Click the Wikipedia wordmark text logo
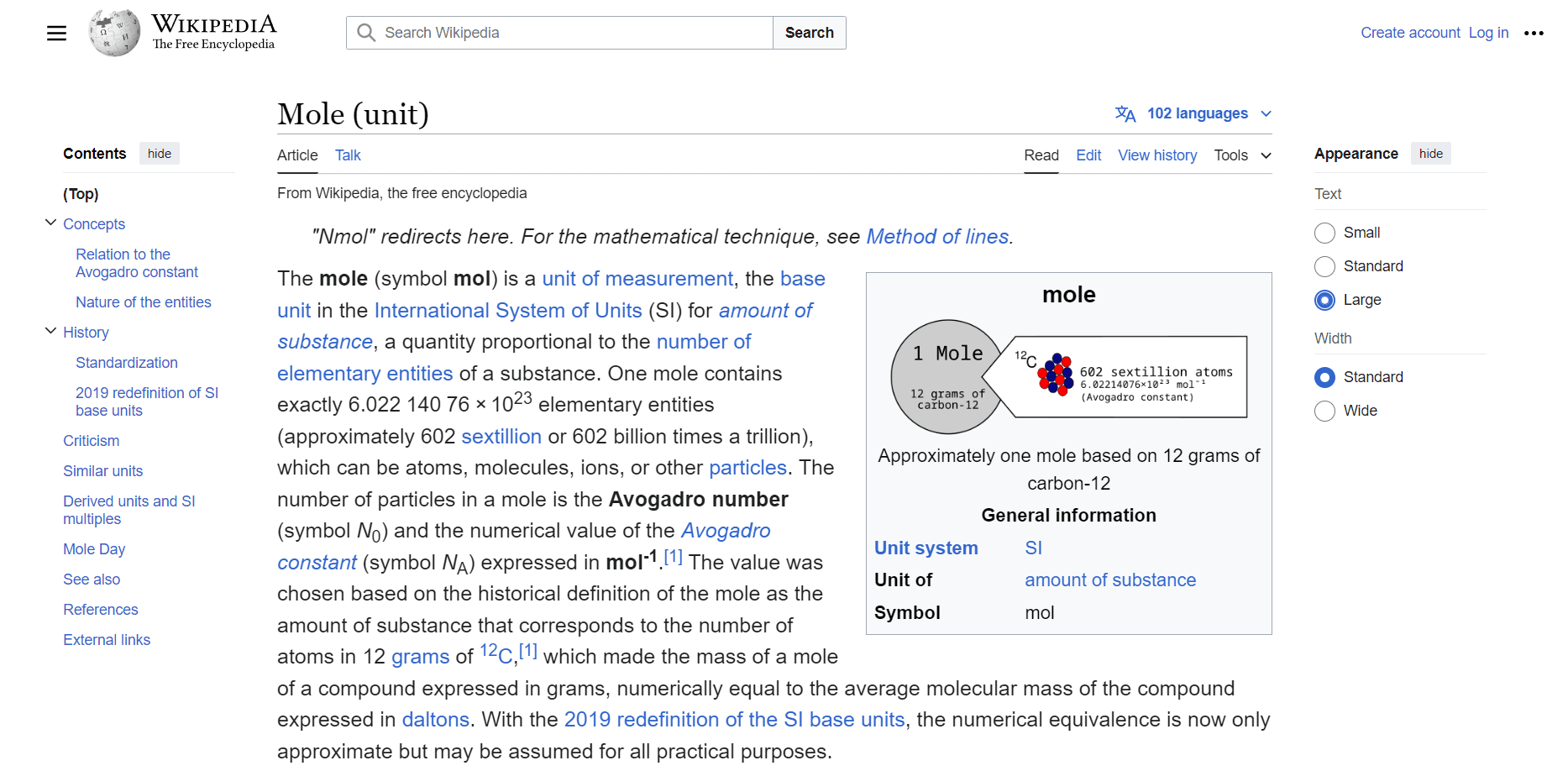The width and height of the screenshot is (1568, 771). pyautogui.click(x=213, y=32)
